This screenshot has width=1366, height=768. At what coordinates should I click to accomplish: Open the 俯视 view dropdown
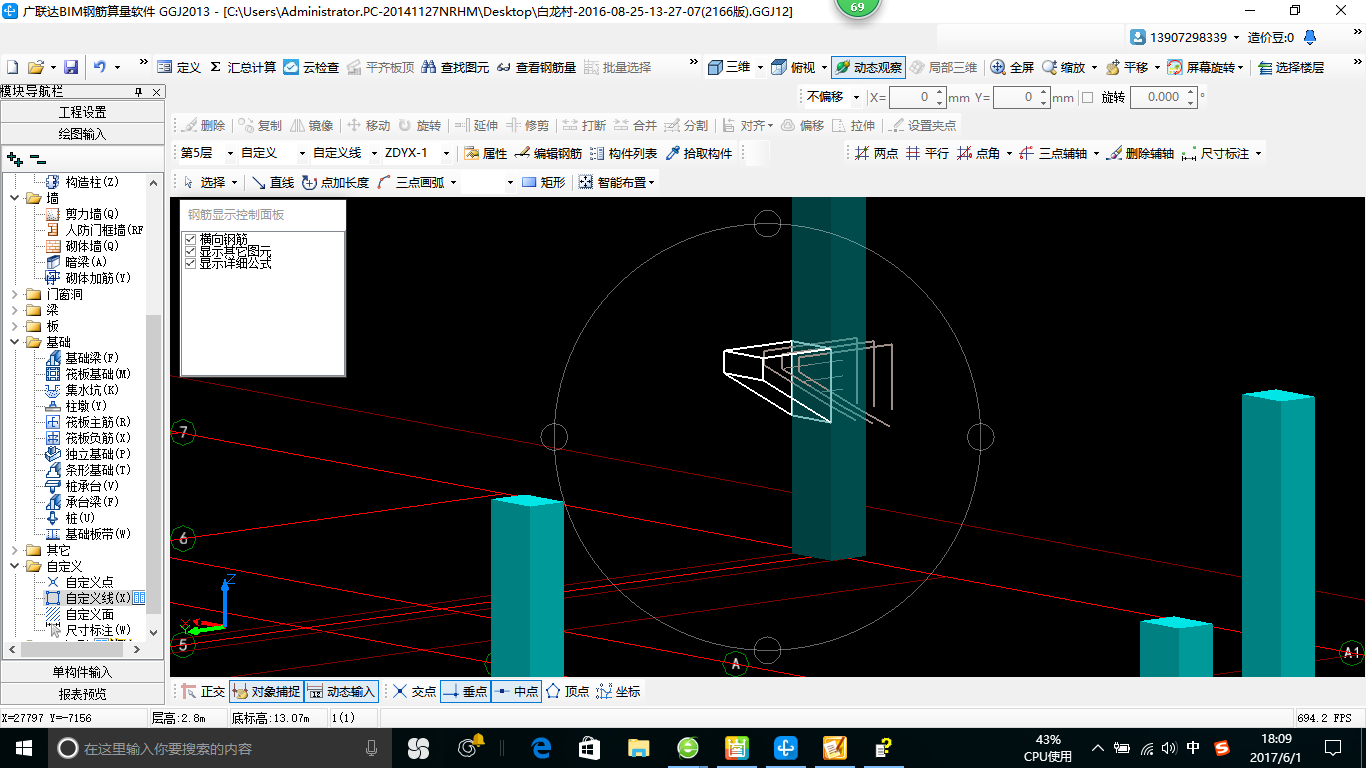(823, 67)
